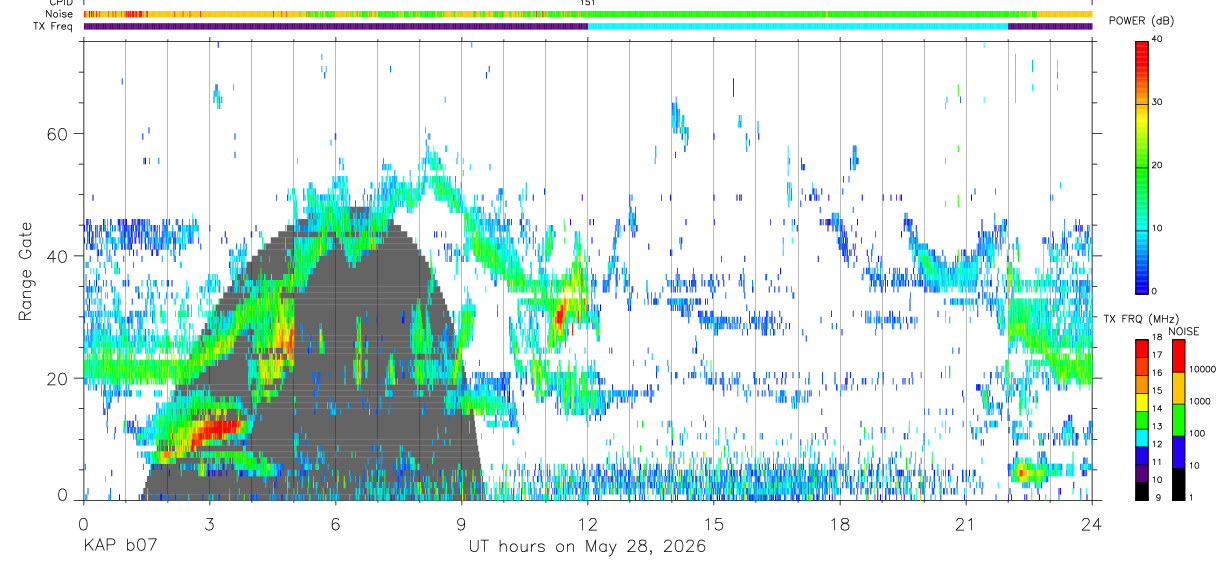Click the TX FRQ (MHz) color legend bar
Image resolution: width=1228 pixels, height=567 pixels.
pos(1142,420)
